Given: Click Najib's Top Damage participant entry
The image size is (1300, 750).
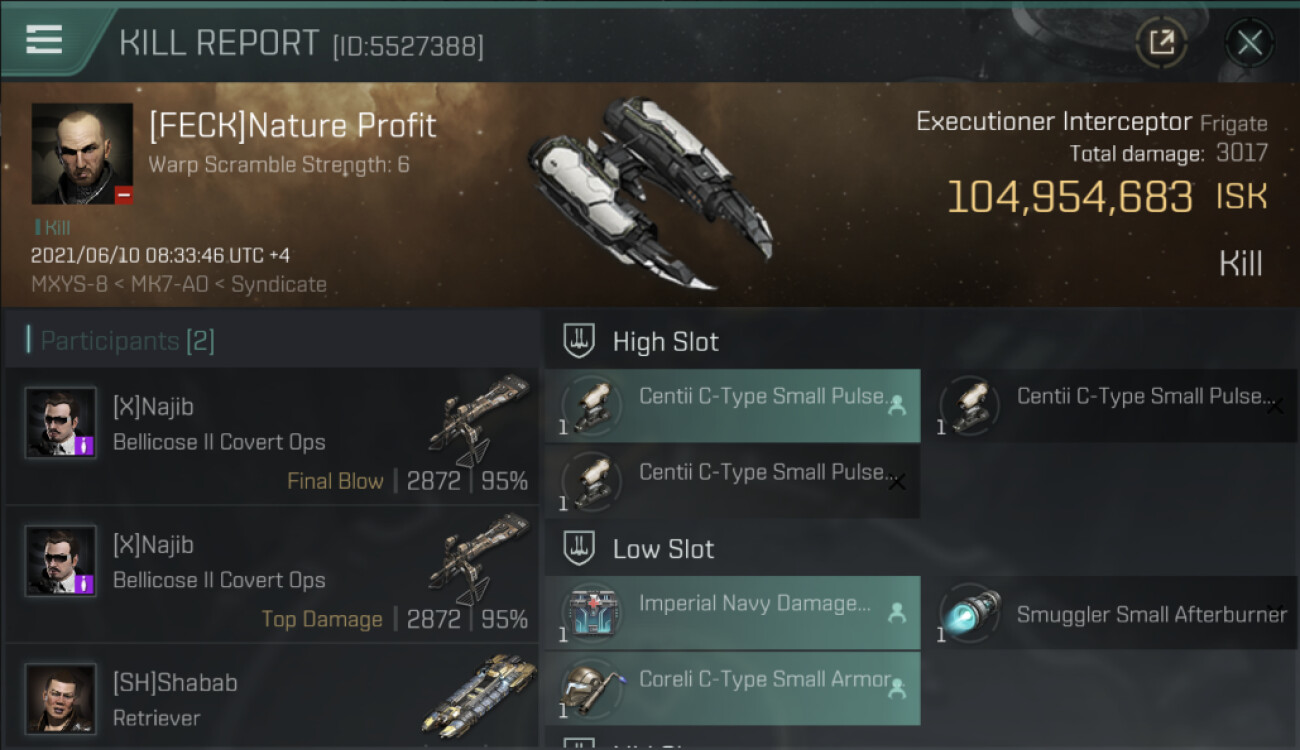Looking at the screenshot, I should (x=272, y=573).
